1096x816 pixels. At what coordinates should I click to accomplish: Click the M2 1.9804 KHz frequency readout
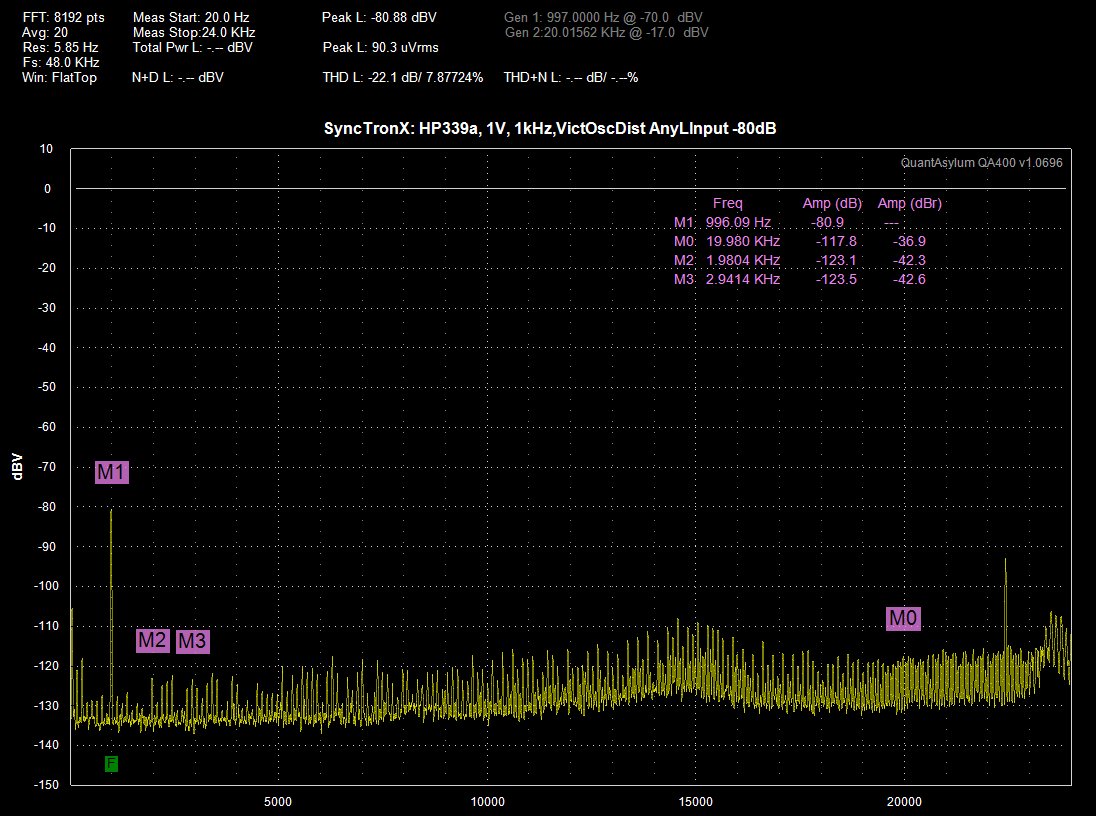(743, 260)
